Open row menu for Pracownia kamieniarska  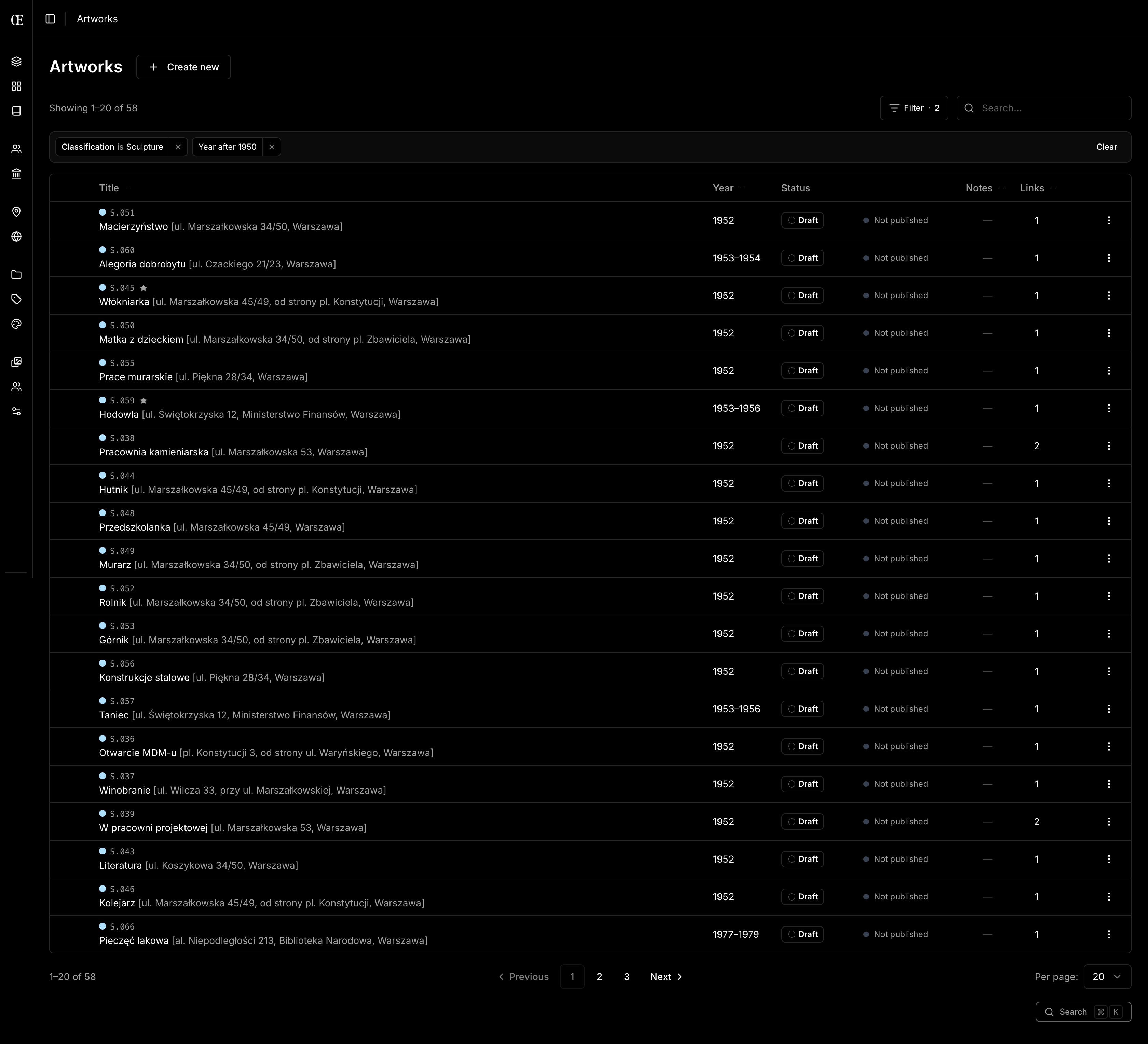pyautogui.click(x=1109, y=446)
